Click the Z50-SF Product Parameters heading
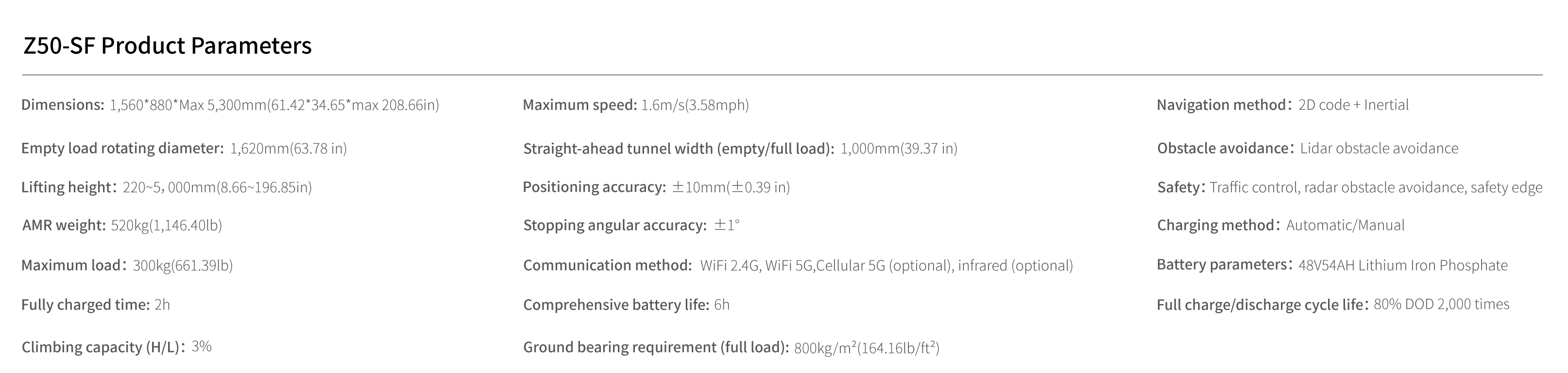The height and width of the screenshot is (373, 1568). 168,46
